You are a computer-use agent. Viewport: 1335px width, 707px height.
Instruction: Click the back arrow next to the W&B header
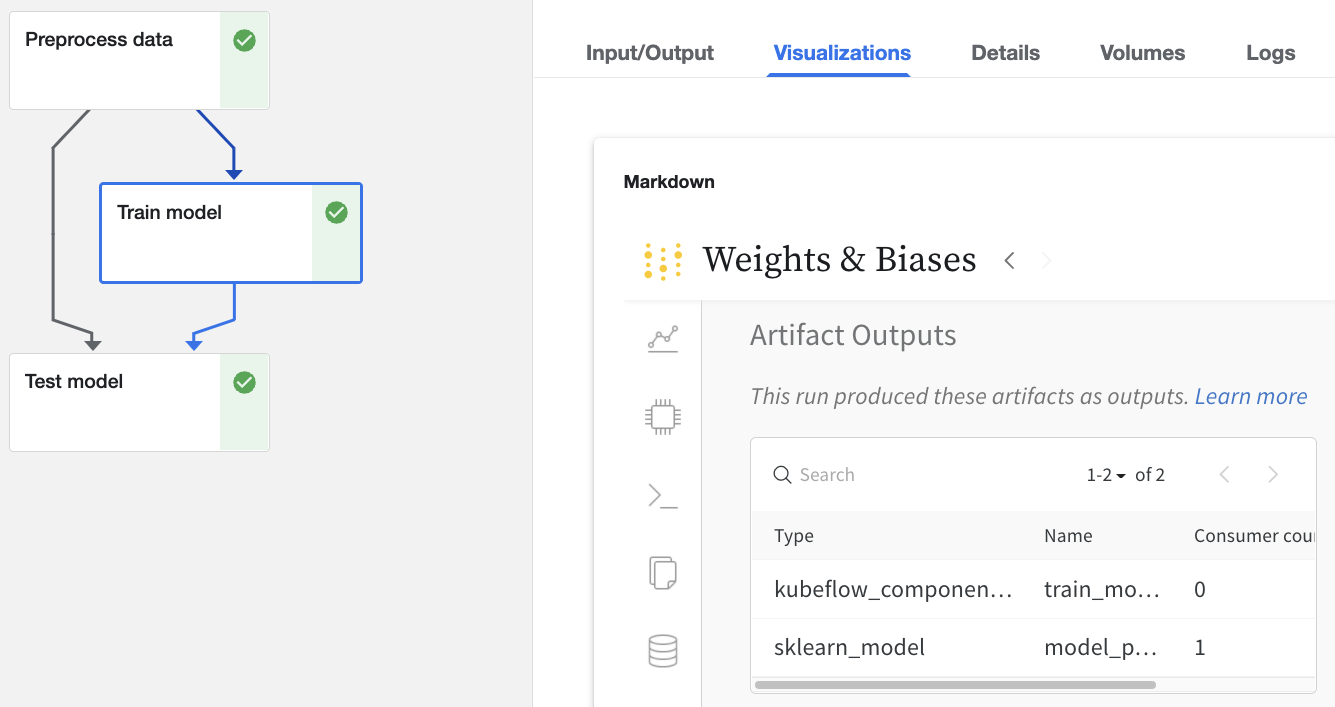1009,260
